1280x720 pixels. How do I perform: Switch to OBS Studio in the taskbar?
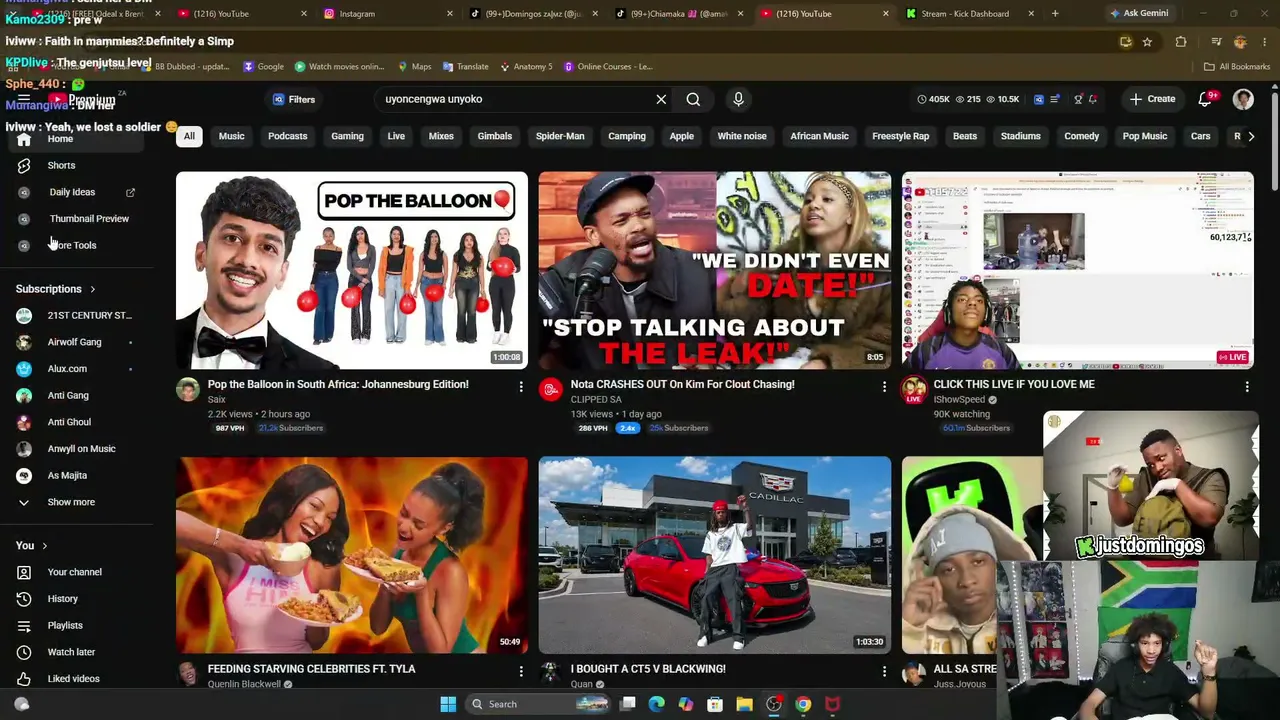pos(773,704)
